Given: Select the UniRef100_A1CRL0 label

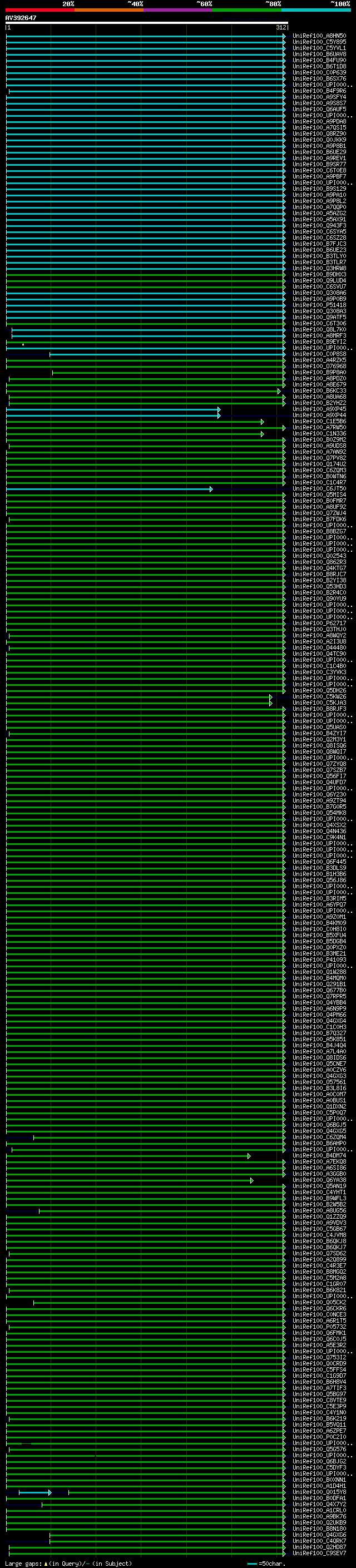Looking at the screenshot, I should (319, 1510).
